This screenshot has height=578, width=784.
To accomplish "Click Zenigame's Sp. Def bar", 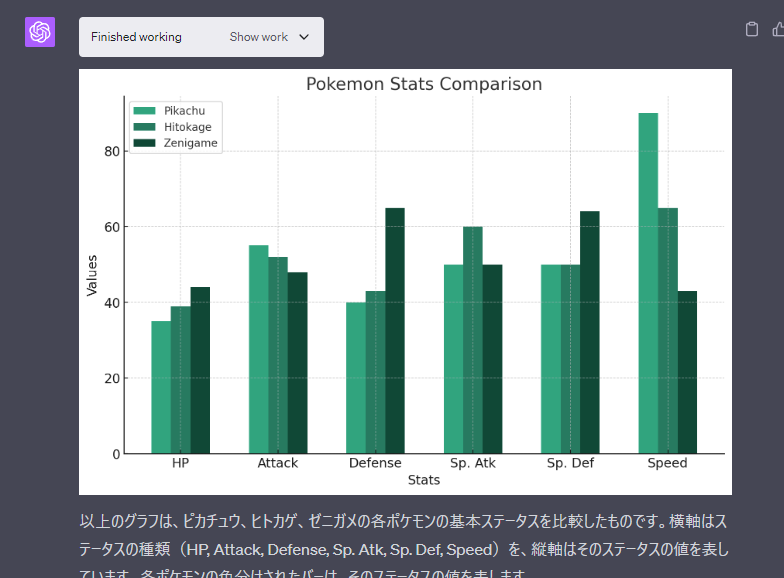I will click(x=590, y=332).
